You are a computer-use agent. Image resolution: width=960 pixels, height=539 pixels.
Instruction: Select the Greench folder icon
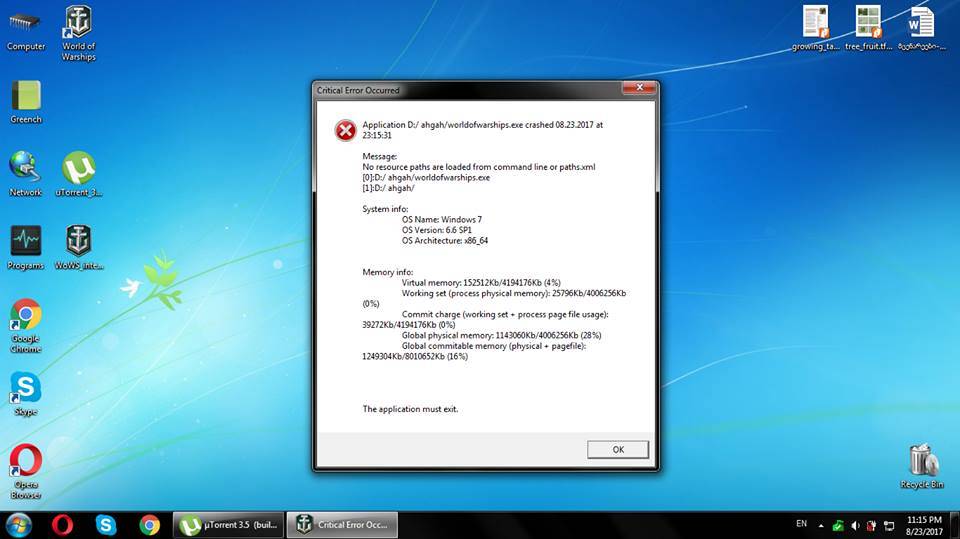[26, 102]
